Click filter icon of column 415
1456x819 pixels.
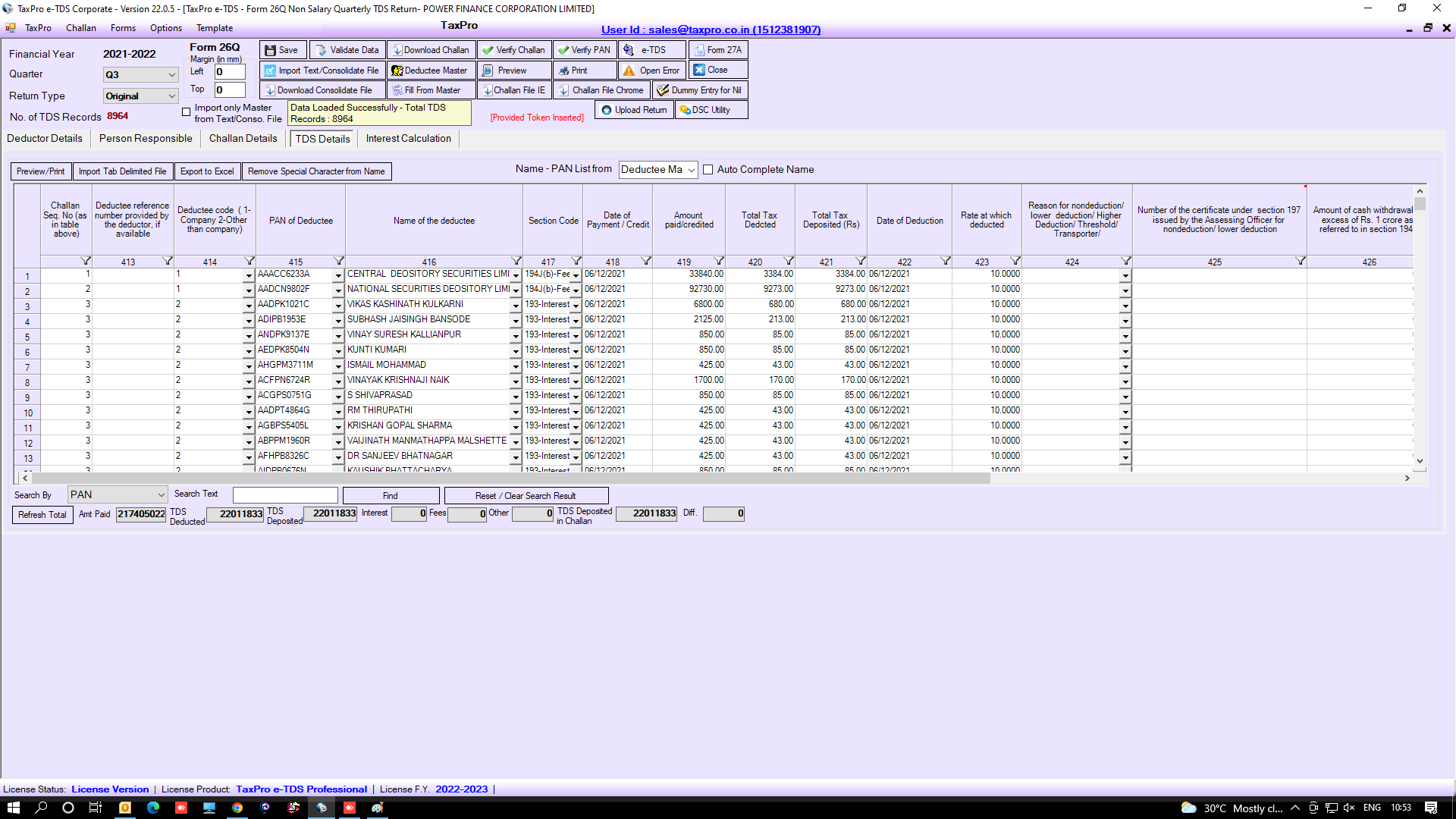pos(339,261)
